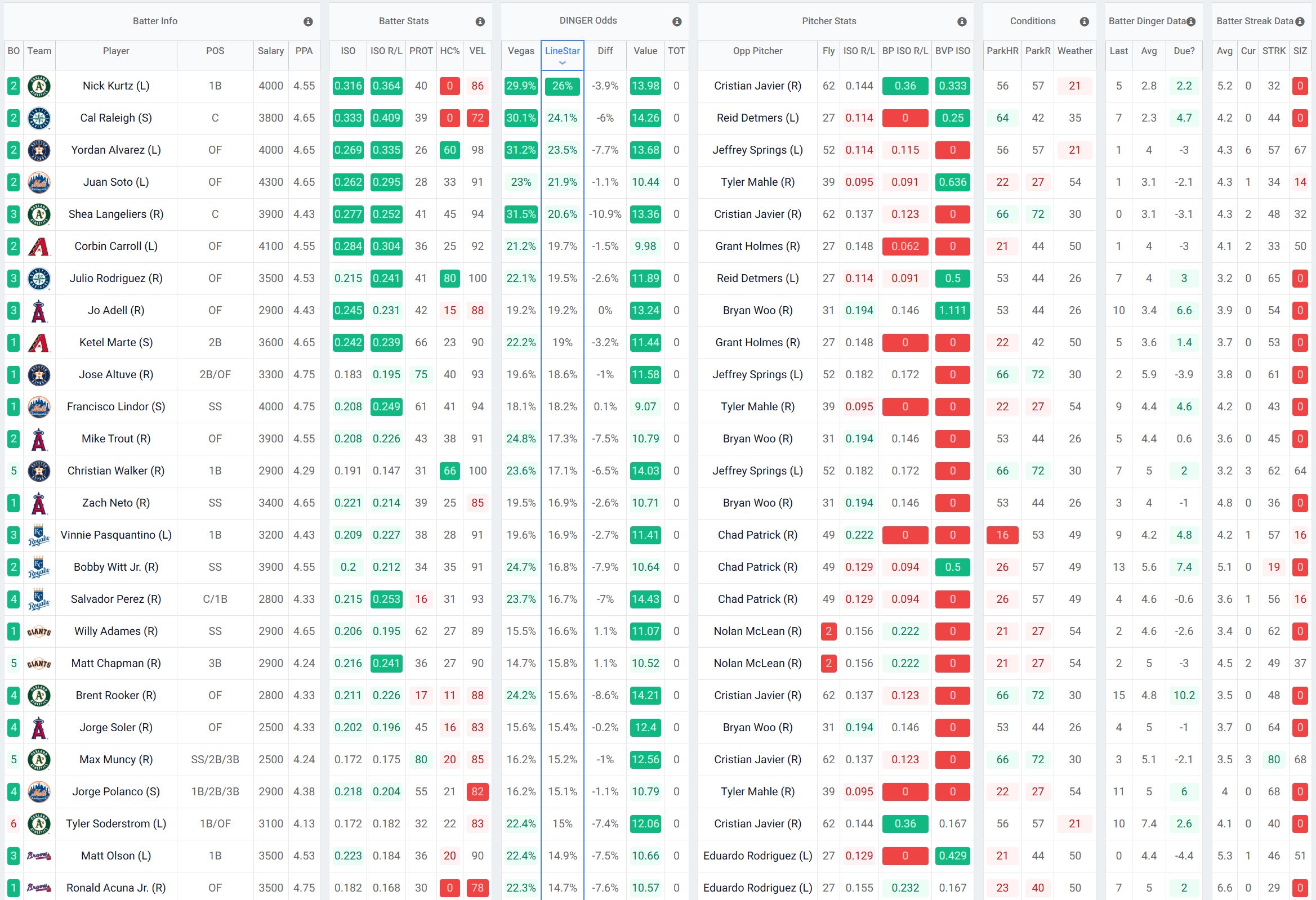Click the Conditions info icon
The height and width of the screenshot is (900, 1316).
1084,21
